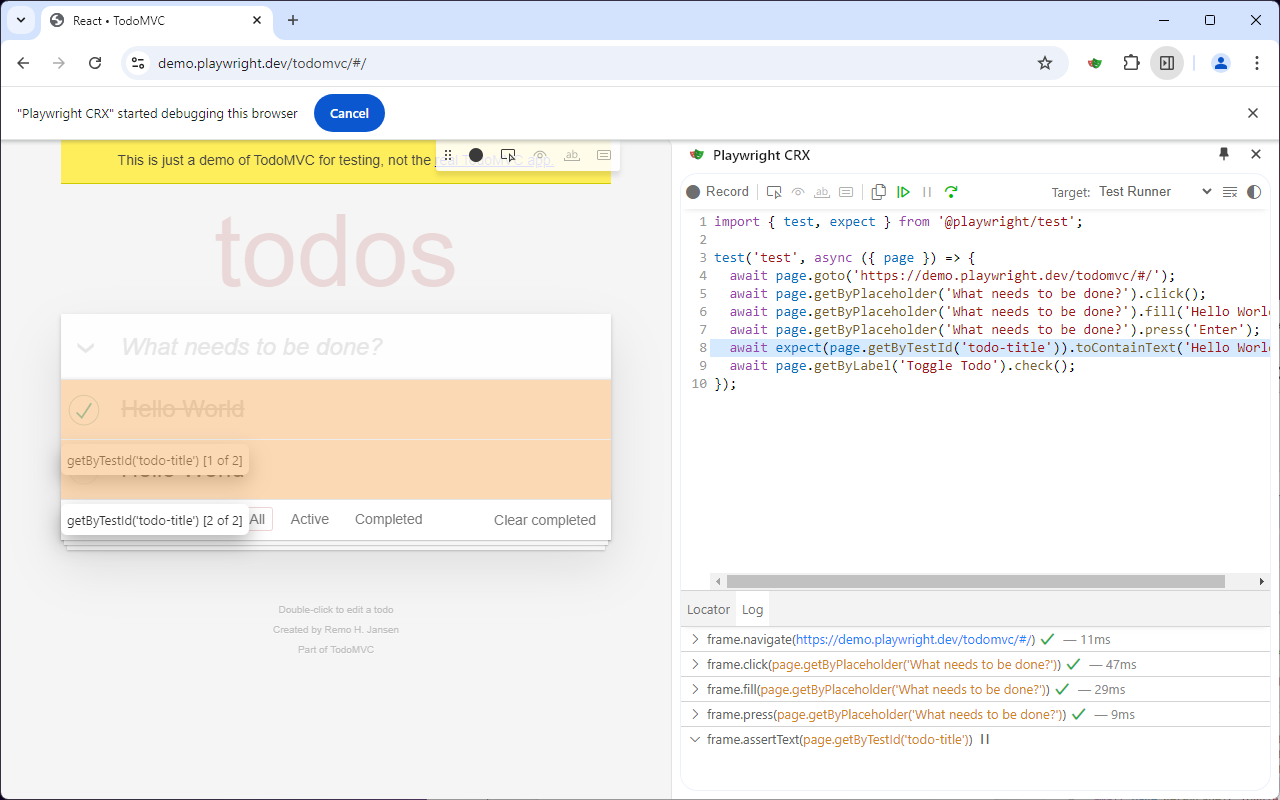Expand the frame.navigate log entry
1280x800 pixels.
[695, 640]
